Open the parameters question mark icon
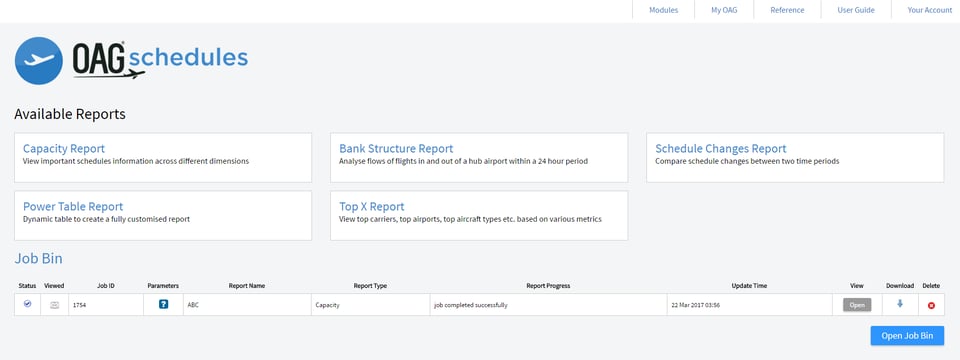The width and height of the screenshot is (960, 360). coord(163,304)
